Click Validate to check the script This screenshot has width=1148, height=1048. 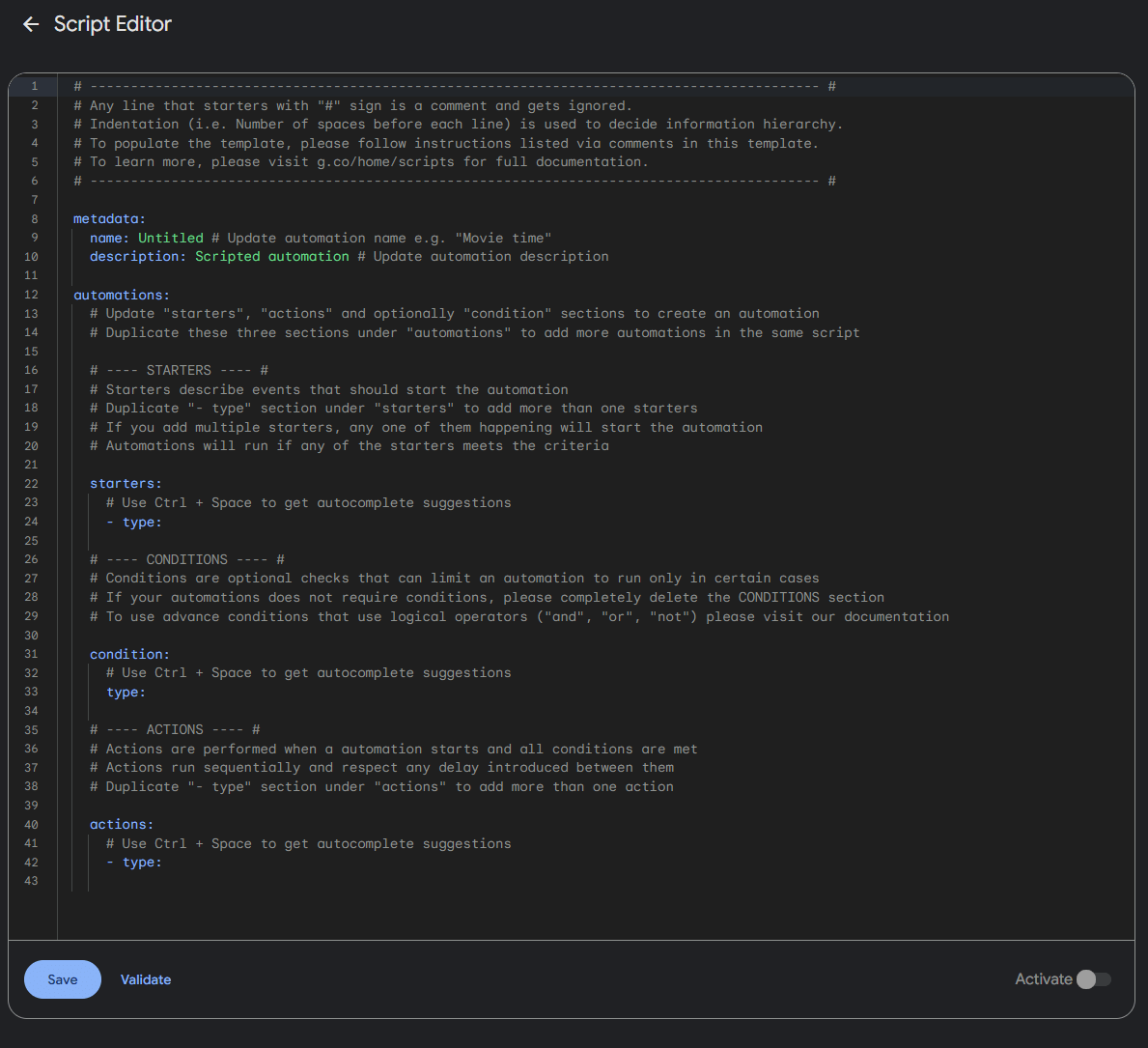(145, 978)
